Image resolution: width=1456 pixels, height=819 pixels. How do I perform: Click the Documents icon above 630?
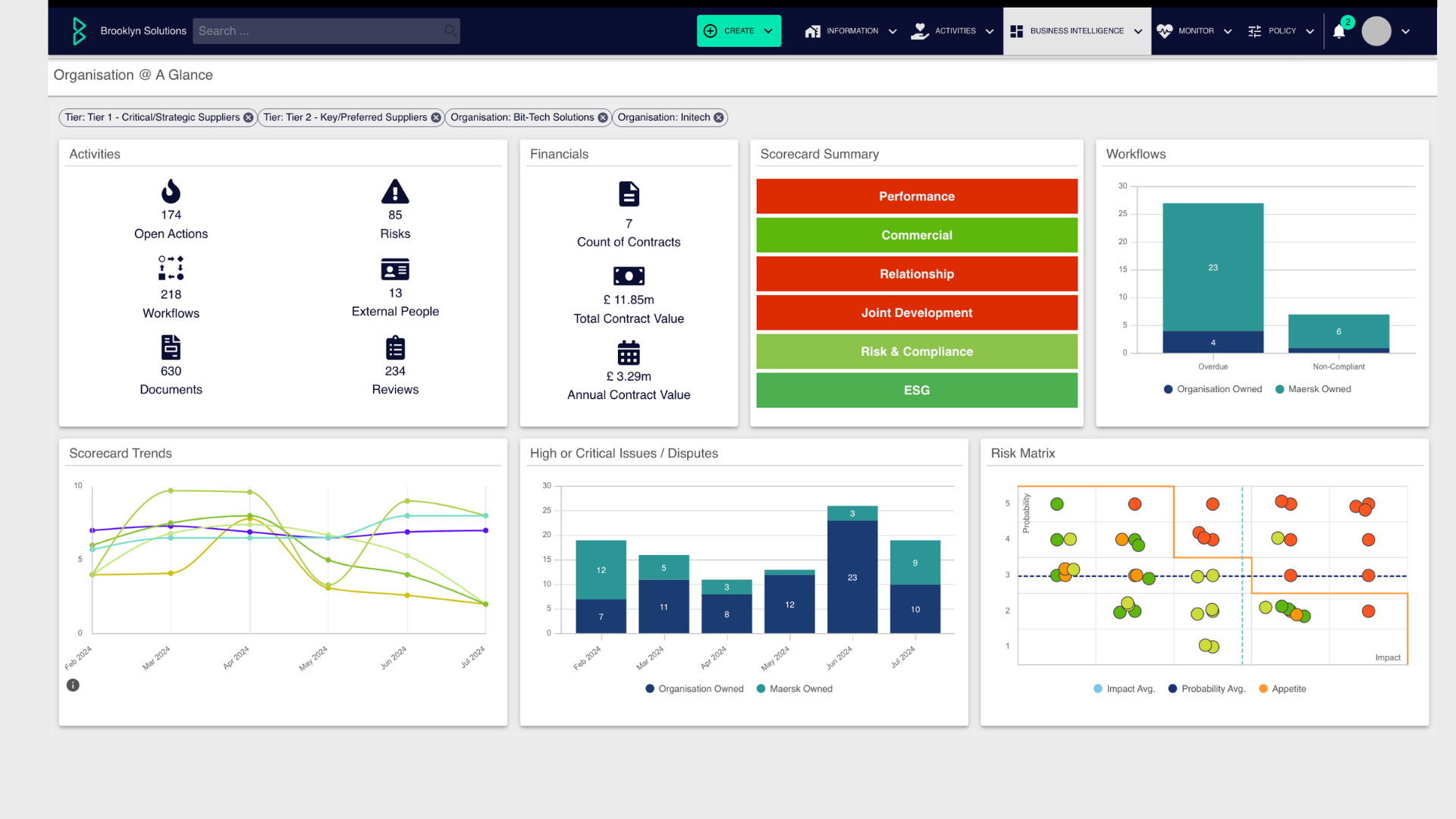[171, 349]
